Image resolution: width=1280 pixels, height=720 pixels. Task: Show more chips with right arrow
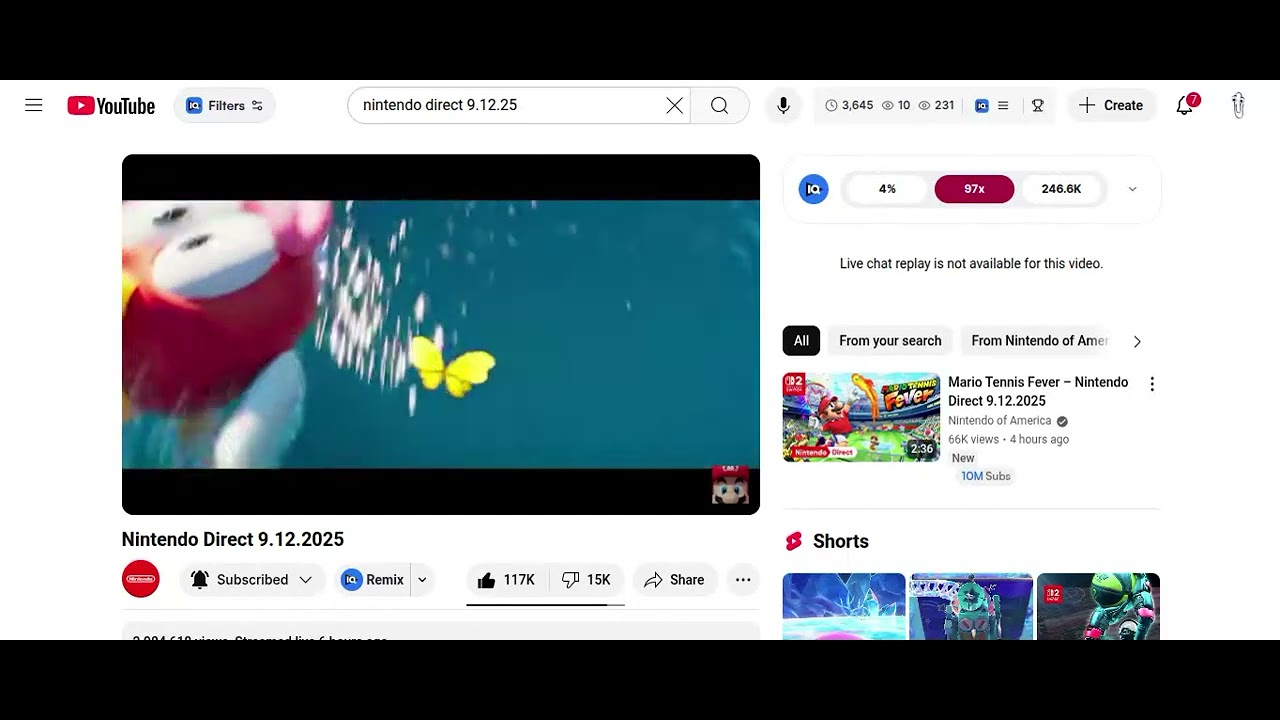(1137, 341)
